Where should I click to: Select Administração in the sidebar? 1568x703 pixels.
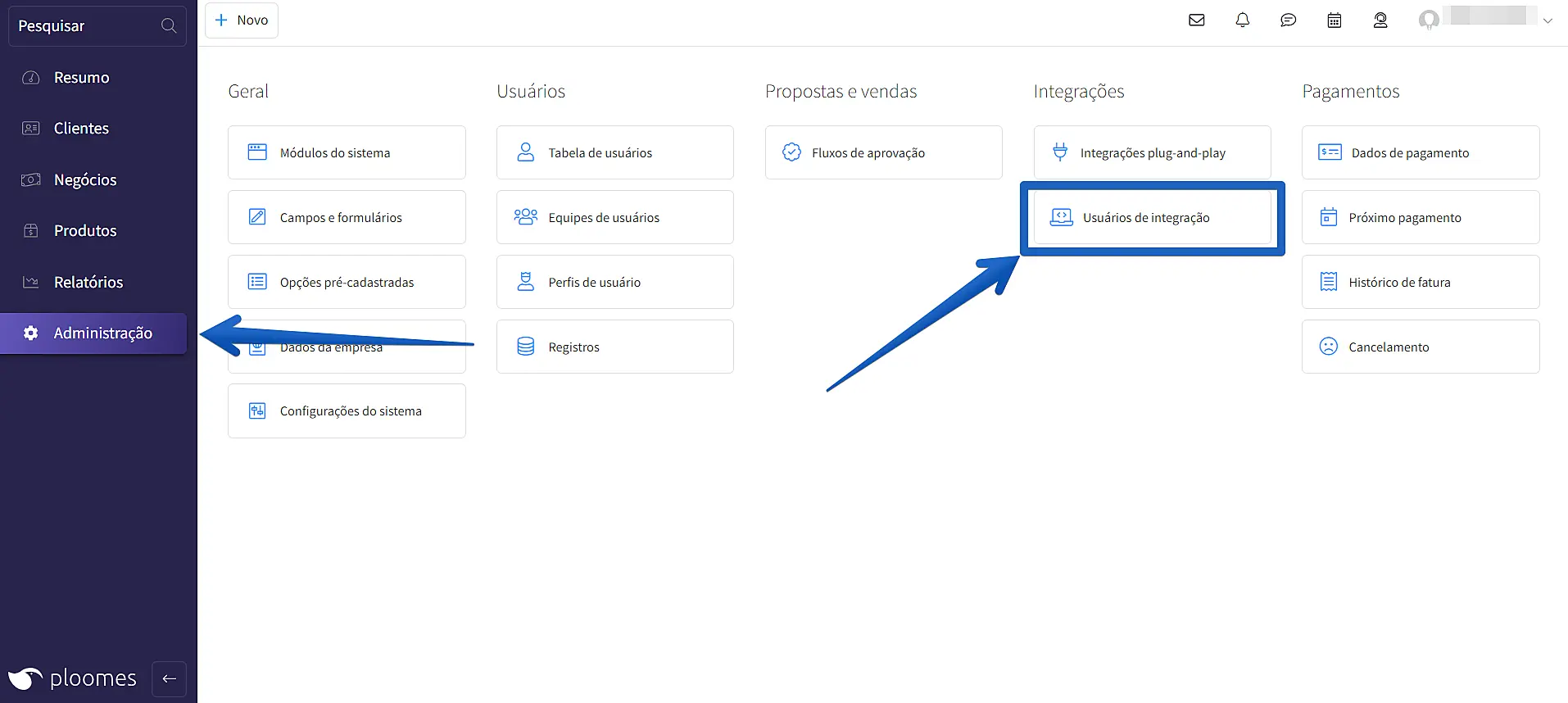tap(94, 333)
